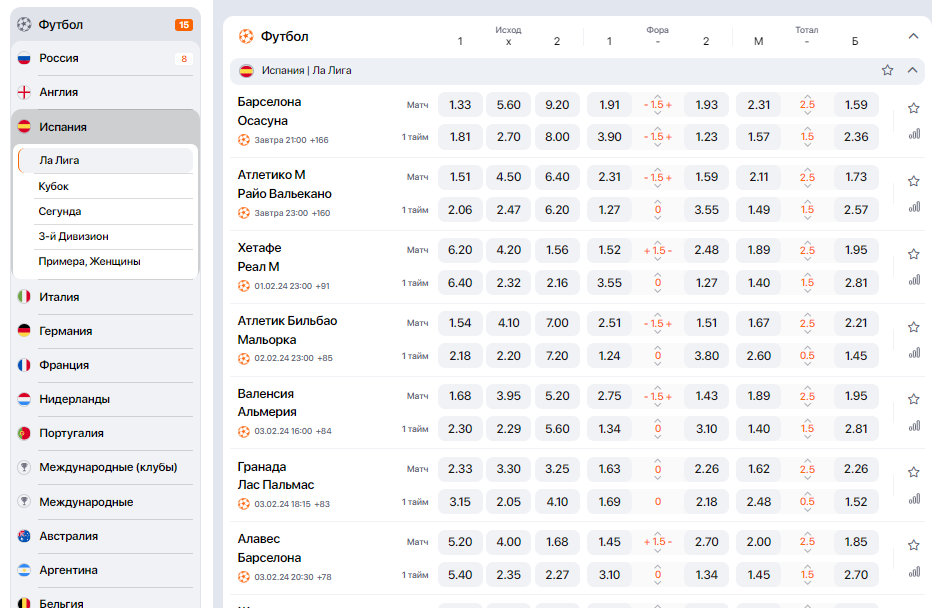Favorite the Алавес – Барселона match star

(914, 546)
